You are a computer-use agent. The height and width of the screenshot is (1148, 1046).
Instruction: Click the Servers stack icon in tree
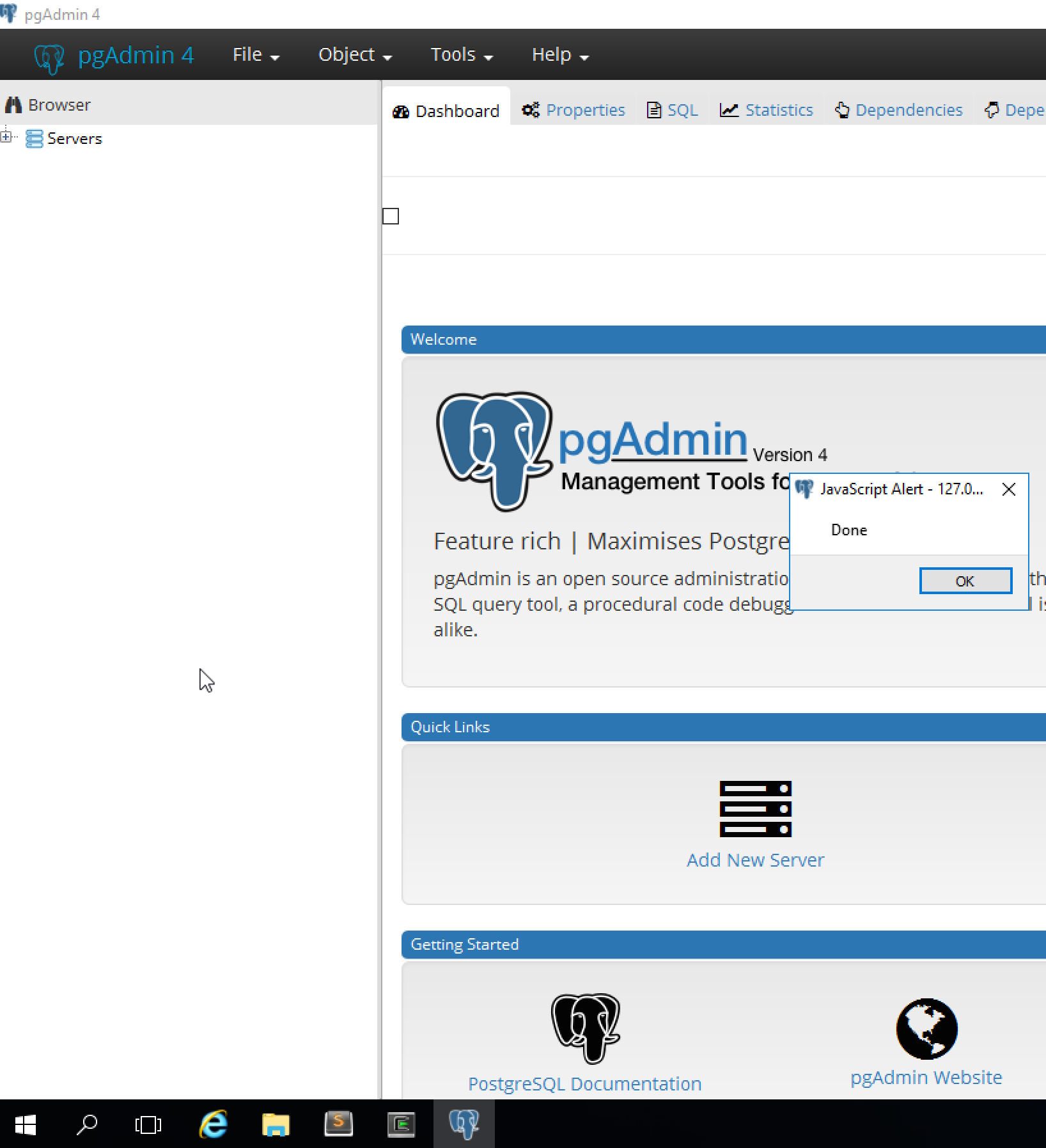click(x=35, y=139)
